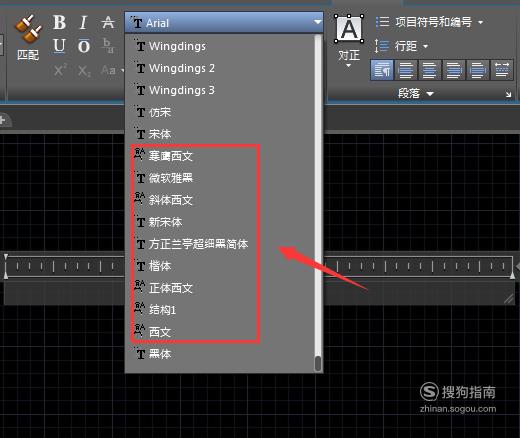This screenshot has height=438, width=520.
Task: Open the 行距 line spacing dropdown
Action: (425, 46)
